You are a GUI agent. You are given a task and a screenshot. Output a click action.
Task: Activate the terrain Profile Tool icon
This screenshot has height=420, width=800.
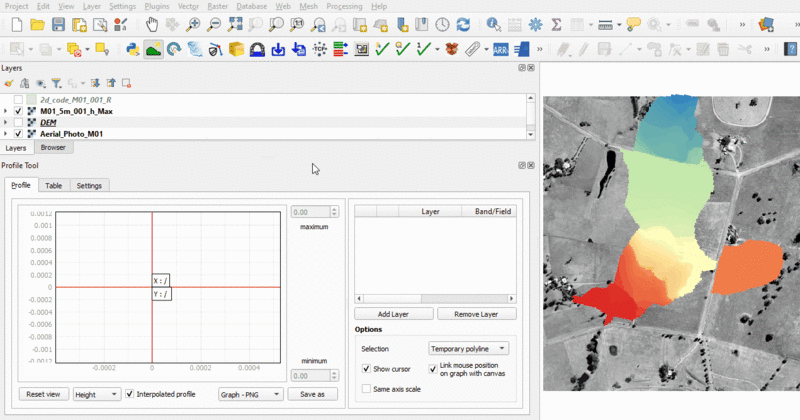pyautogui.click(x=154, y=48)
